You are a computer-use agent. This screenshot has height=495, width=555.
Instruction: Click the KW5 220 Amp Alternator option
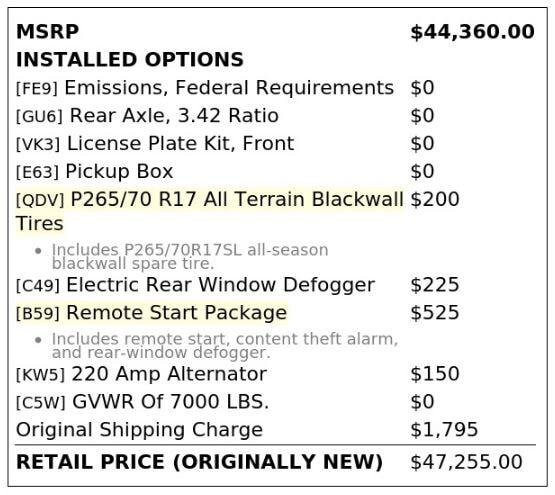coord(141,374)
